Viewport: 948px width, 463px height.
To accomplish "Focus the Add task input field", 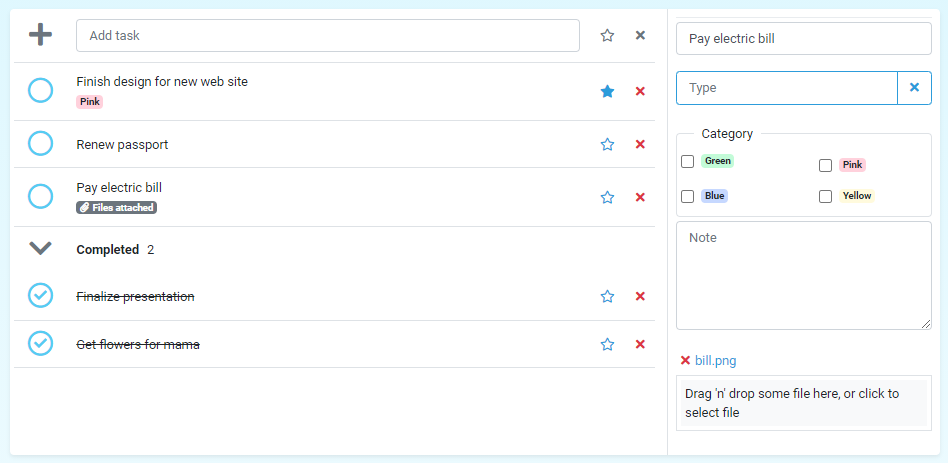I will [x=328, y=36].
